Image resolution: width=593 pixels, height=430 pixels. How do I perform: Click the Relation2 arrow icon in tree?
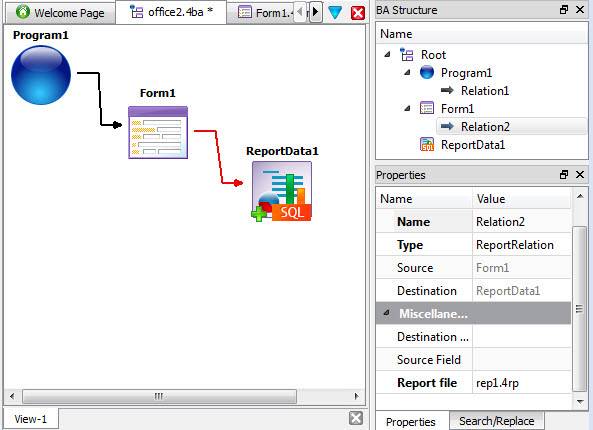tap(447, 126)
